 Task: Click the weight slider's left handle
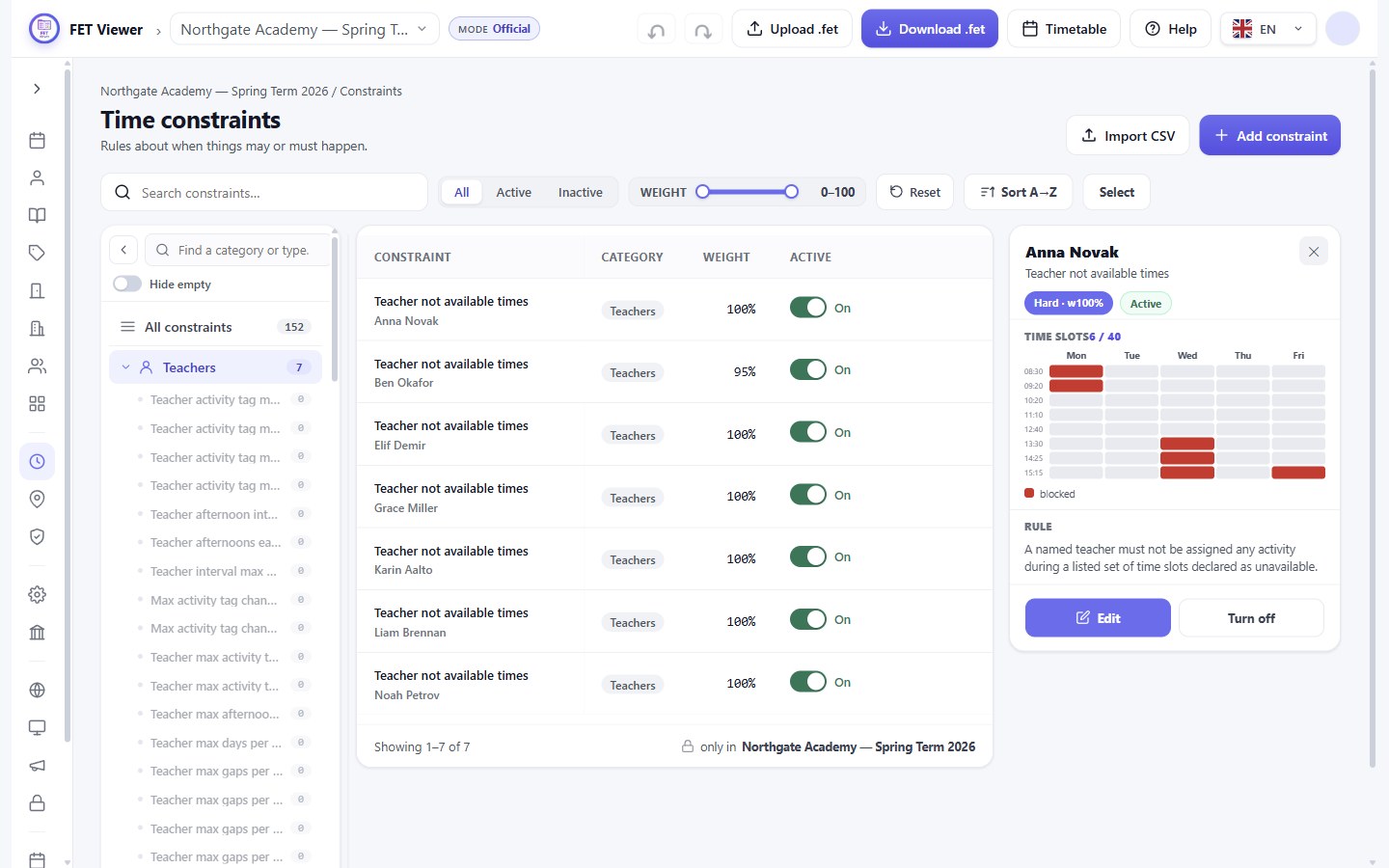[x=703, y=192]
